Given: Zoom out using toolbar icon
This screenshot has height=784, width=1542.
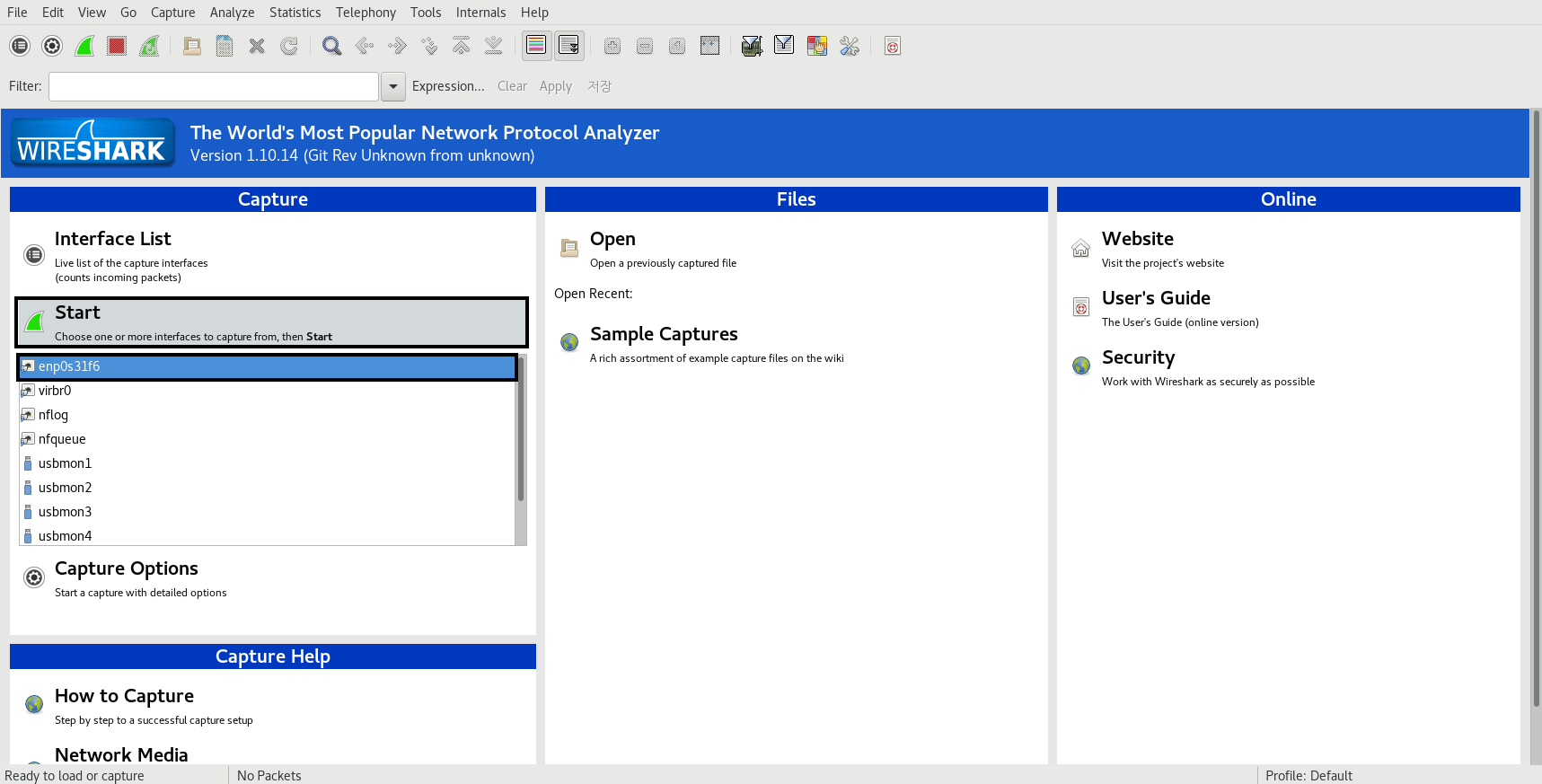Looking at the screenshot, I should [x=645, y=46].
